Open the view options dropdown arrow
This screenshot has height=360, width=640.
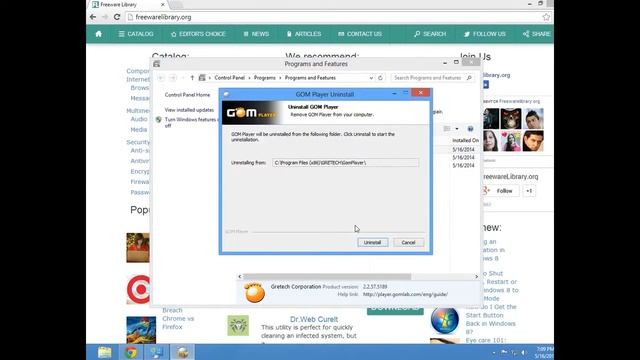coord(457,129)
